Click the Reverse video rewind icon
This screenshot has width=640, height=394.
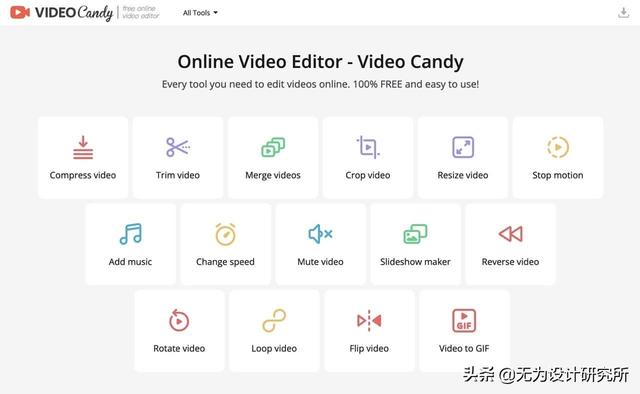(511, 234)
